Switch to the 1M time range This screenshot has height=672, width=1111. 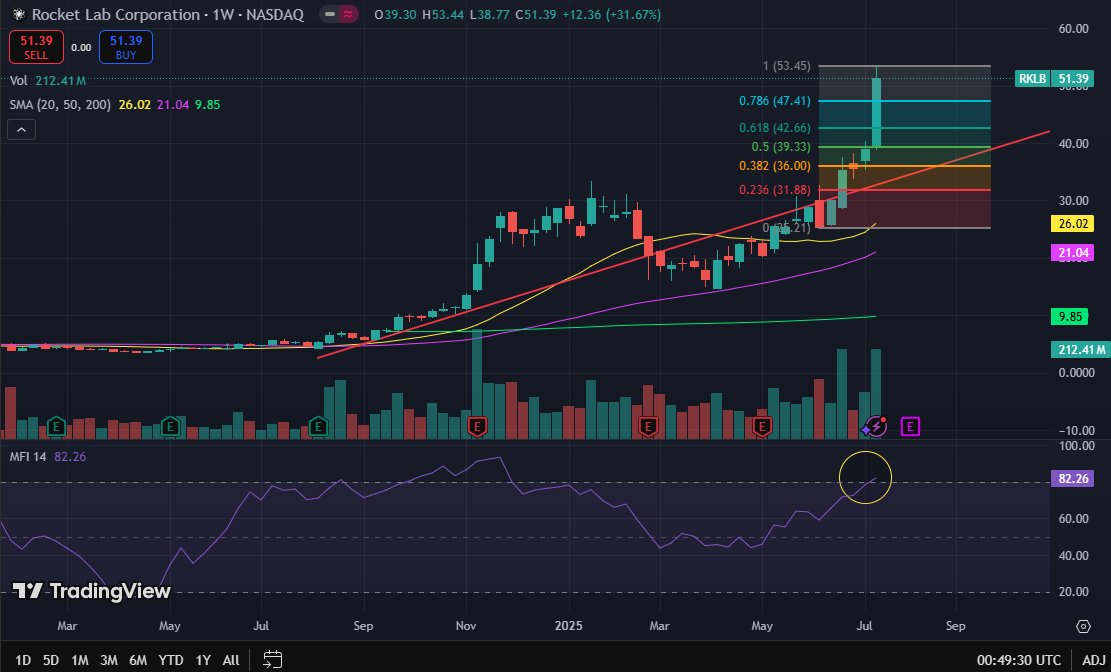[x=79, y=660]
